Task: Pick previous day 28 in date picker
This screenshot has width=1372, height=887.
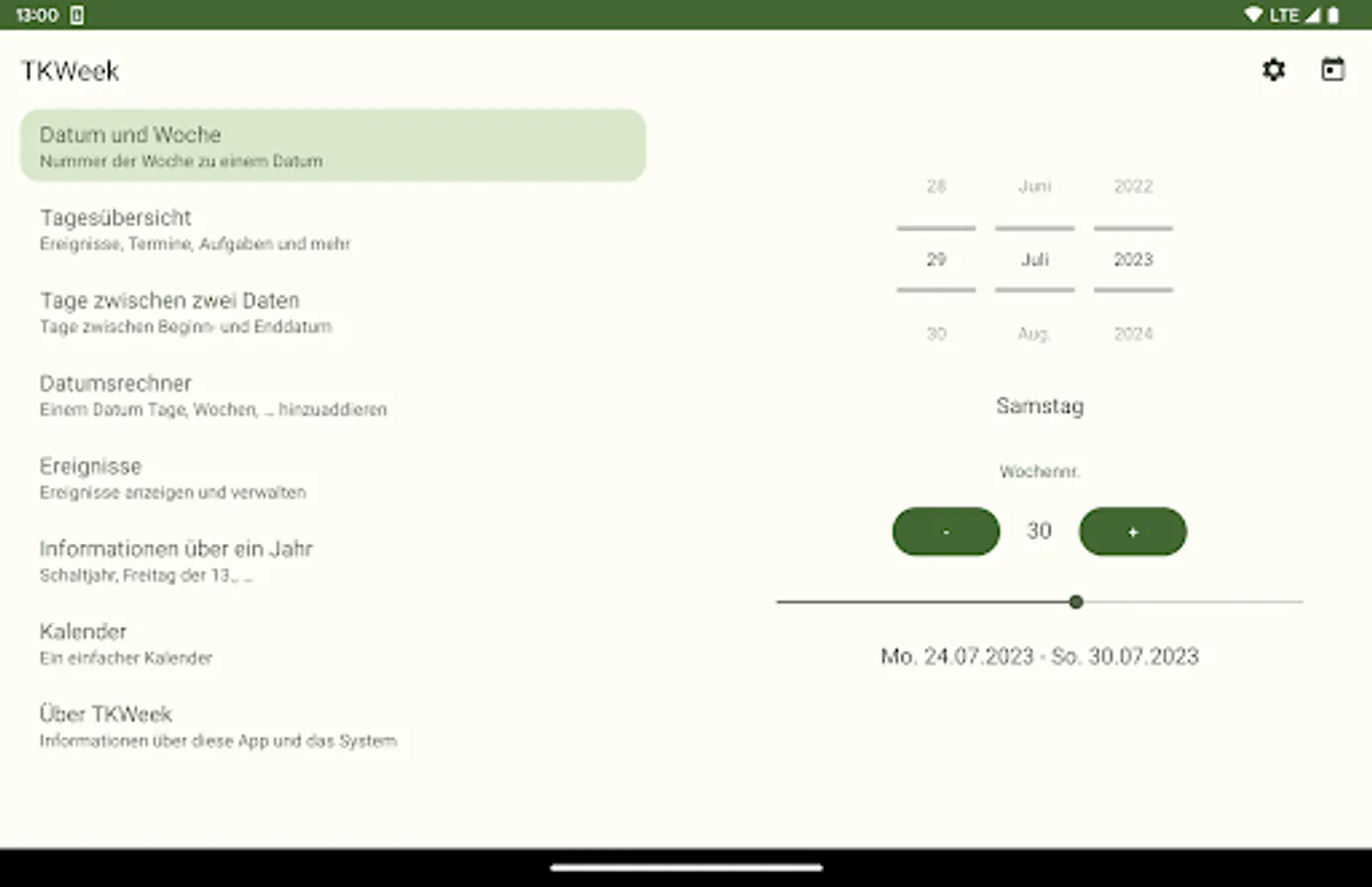Action: point(936,186)
